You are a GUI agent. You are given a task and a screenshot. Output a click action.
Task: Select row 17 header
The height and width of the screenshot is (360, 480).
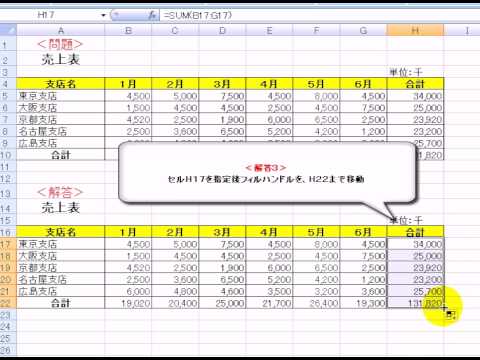tap(8, 244)
